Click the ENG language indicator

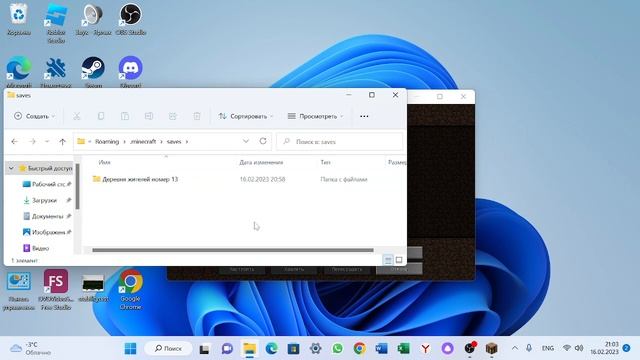(x=547, y=348)
